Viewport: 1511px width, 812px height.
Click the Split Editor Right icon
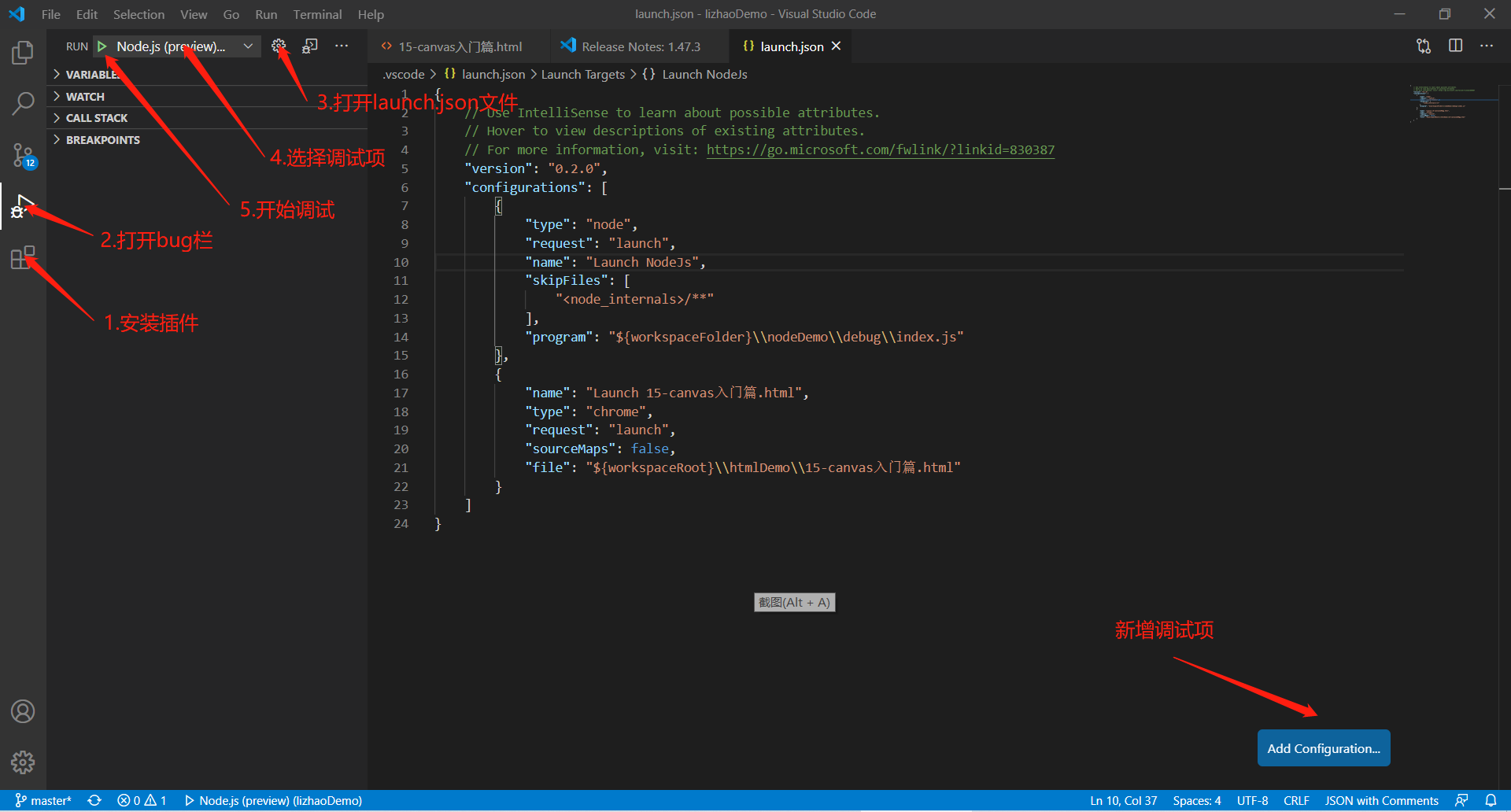[x=1455, y=46]
